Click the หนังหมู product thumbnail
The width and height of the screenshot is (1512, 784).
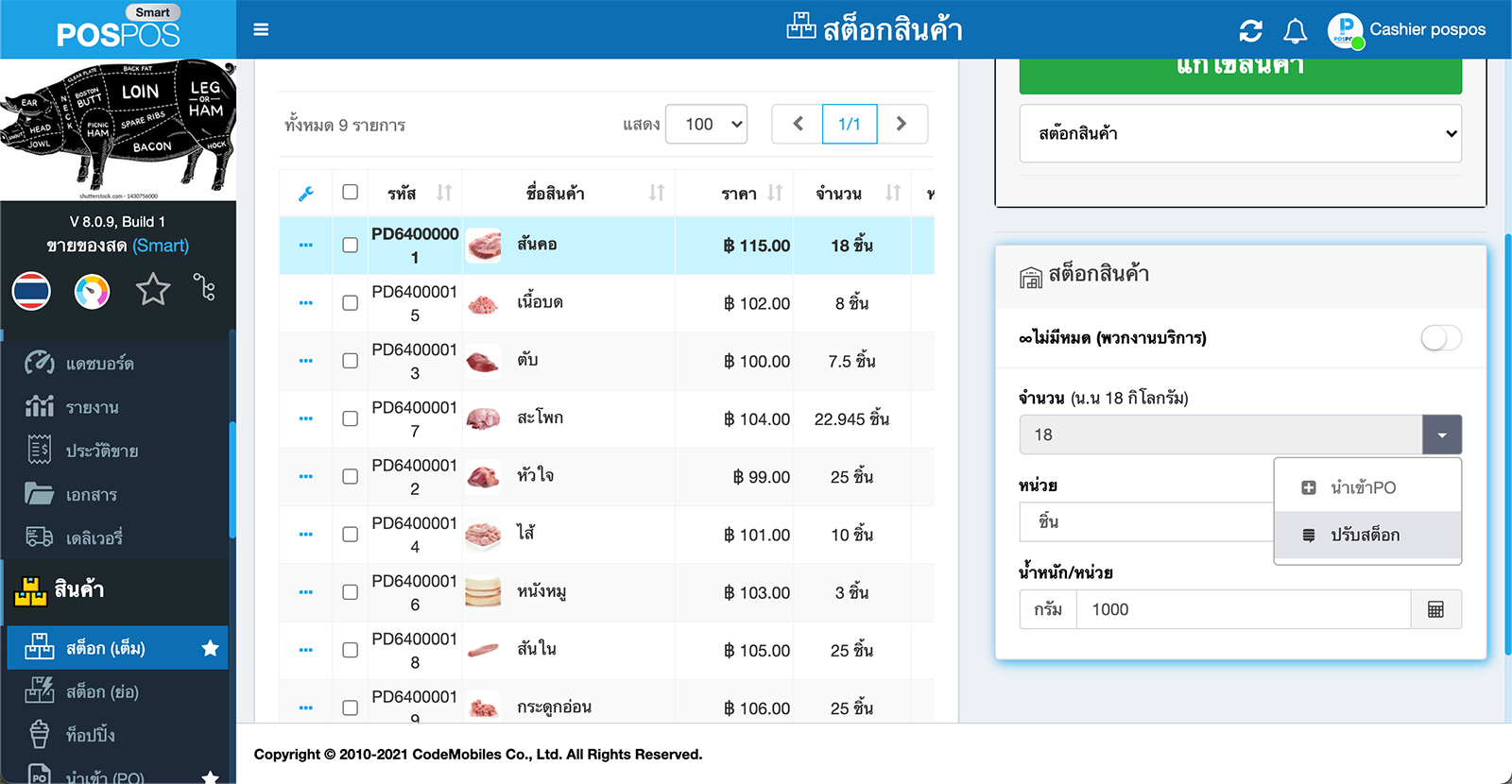[x=483, y=592]
